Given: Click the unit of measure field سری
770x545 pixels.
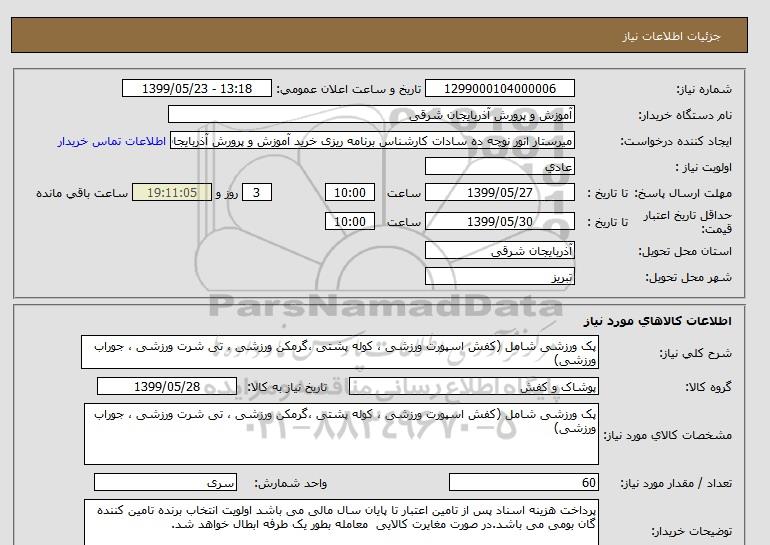Looking at the screenshot, I should (165, 482).
